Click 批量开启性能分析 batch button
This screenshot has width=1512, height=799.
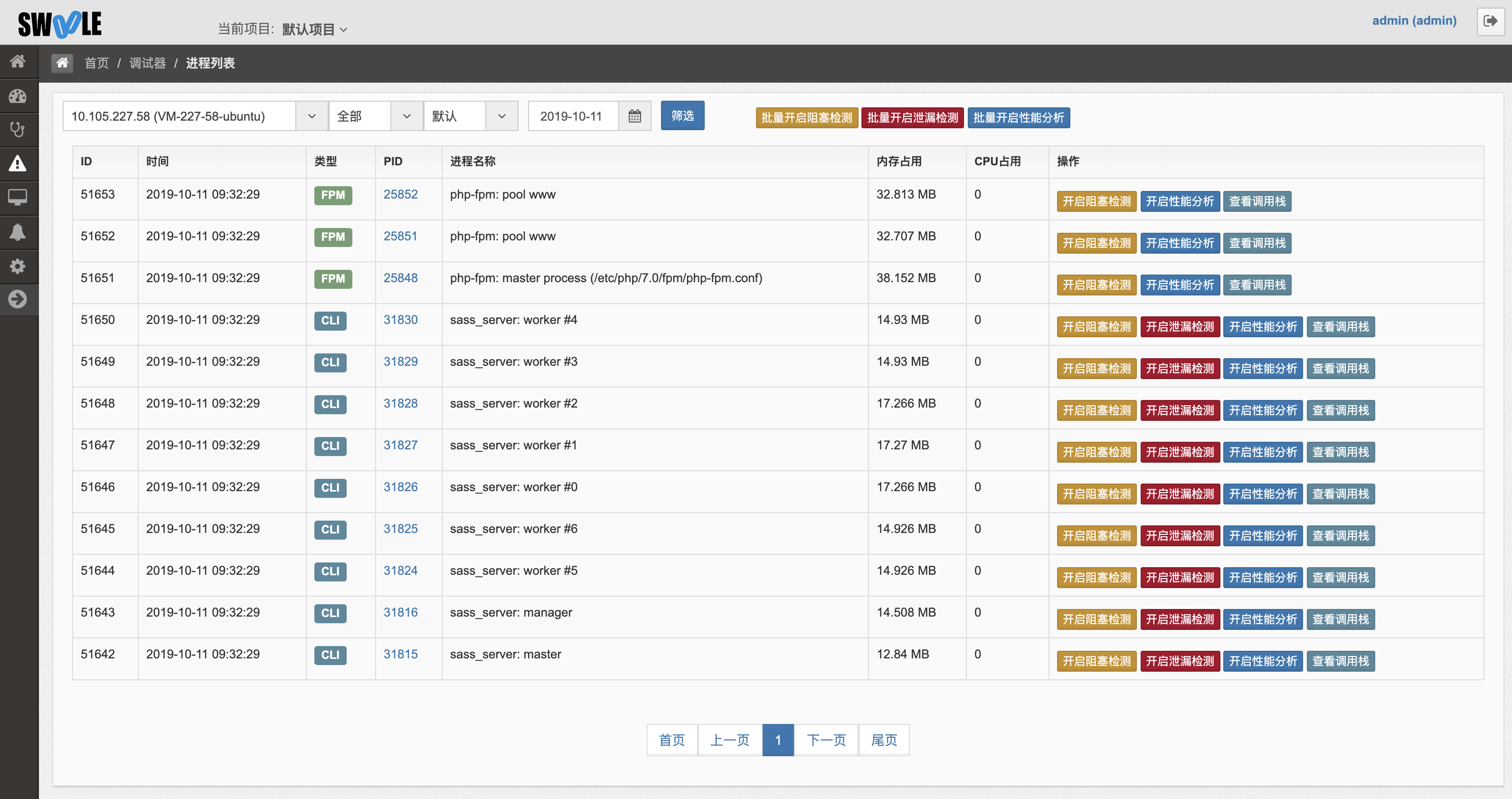point(1019,117)
